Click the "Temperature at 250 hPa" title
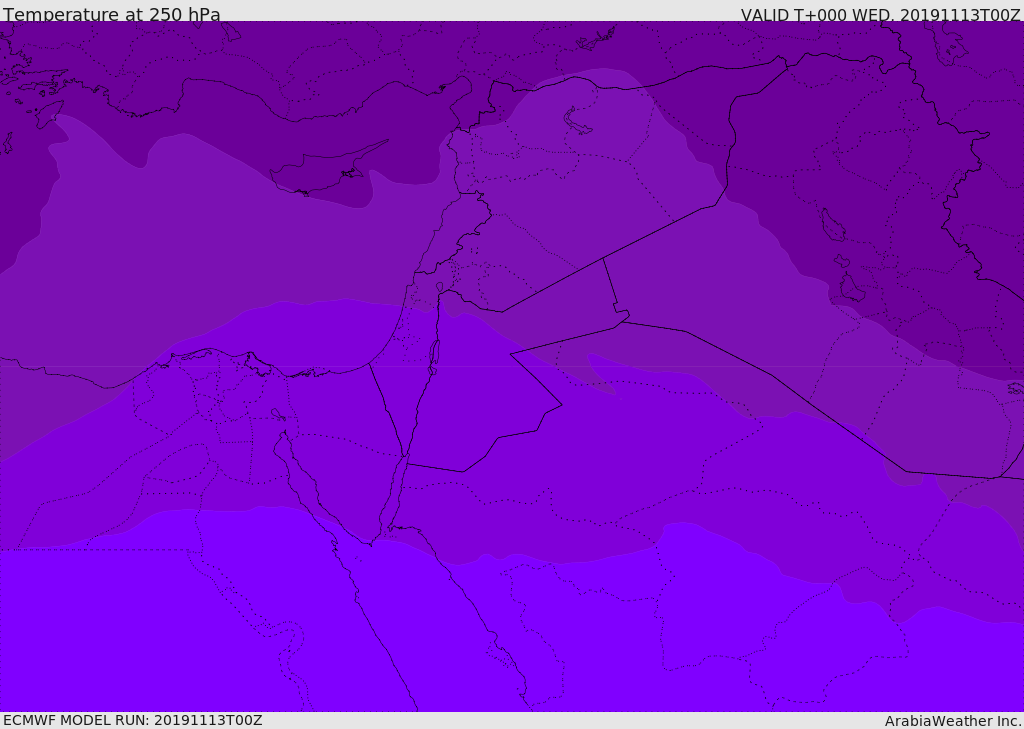Screen dimensions: 1024x729 [111, 15]
